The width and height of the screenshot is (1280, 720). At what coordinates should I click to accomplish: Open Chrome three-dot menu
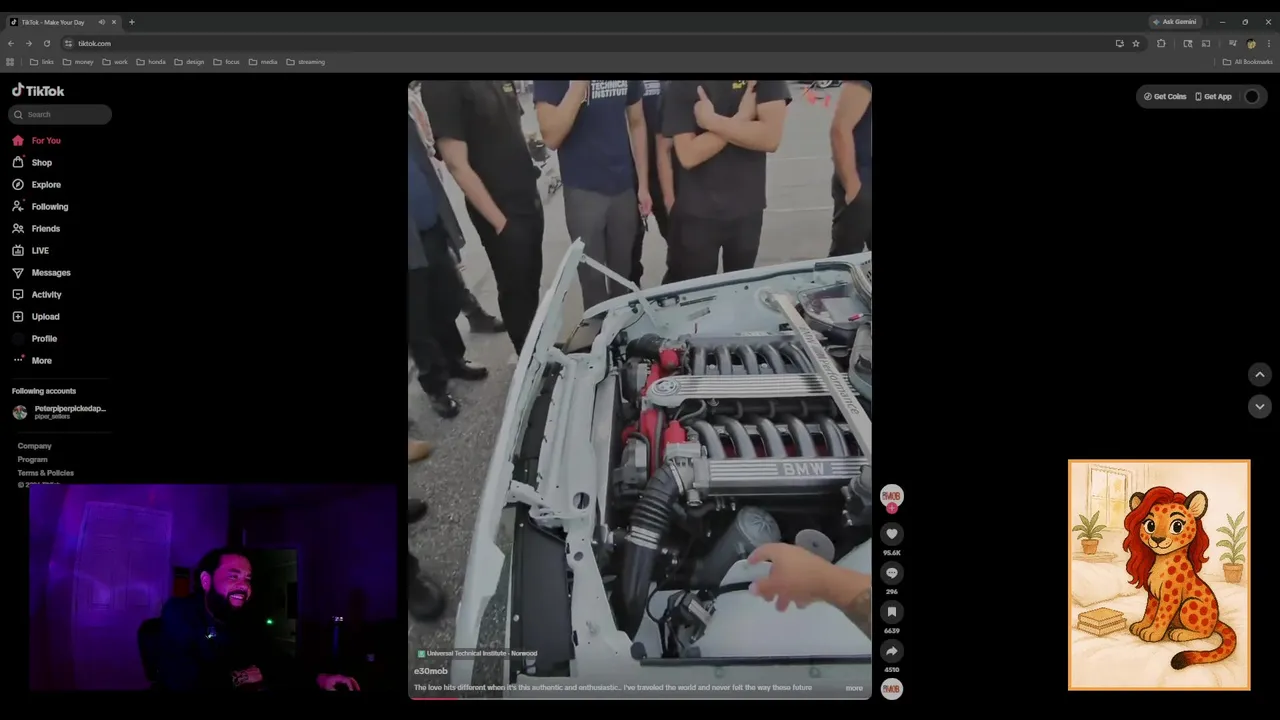pos(1269,43)
